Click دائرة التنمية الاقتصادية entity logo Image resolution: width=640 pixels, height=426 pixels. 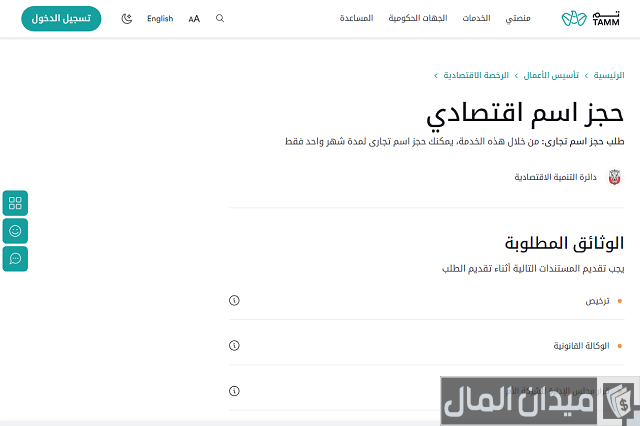(x=615, y=177)
